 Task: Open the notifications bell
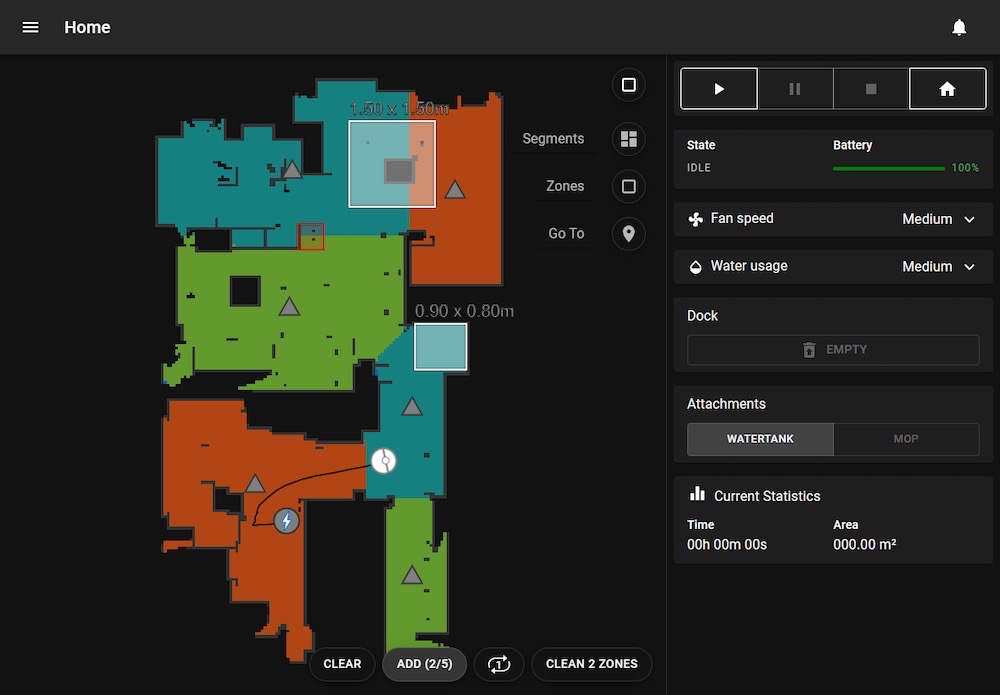click(x=959, y=27)
